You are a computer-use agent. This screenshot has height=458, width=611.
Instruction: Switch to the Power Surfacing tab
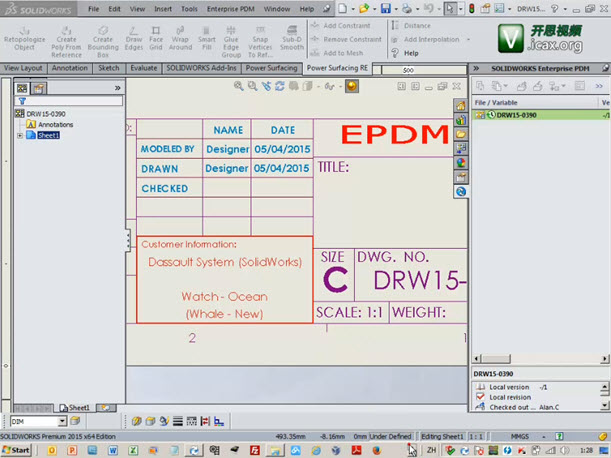(271, 68)
